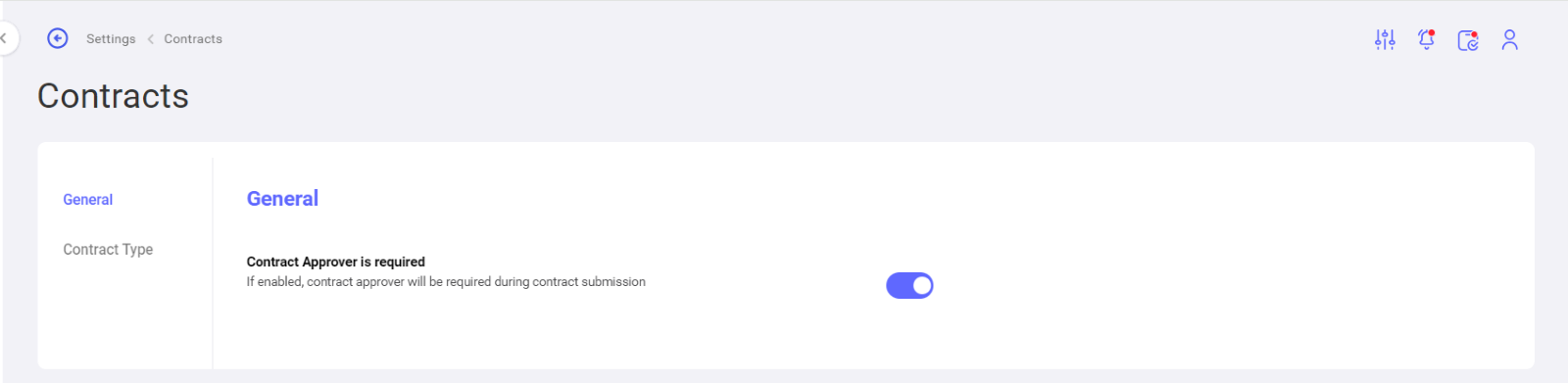
Task: Click the circled back arrow icon
Action: (58, 38)
